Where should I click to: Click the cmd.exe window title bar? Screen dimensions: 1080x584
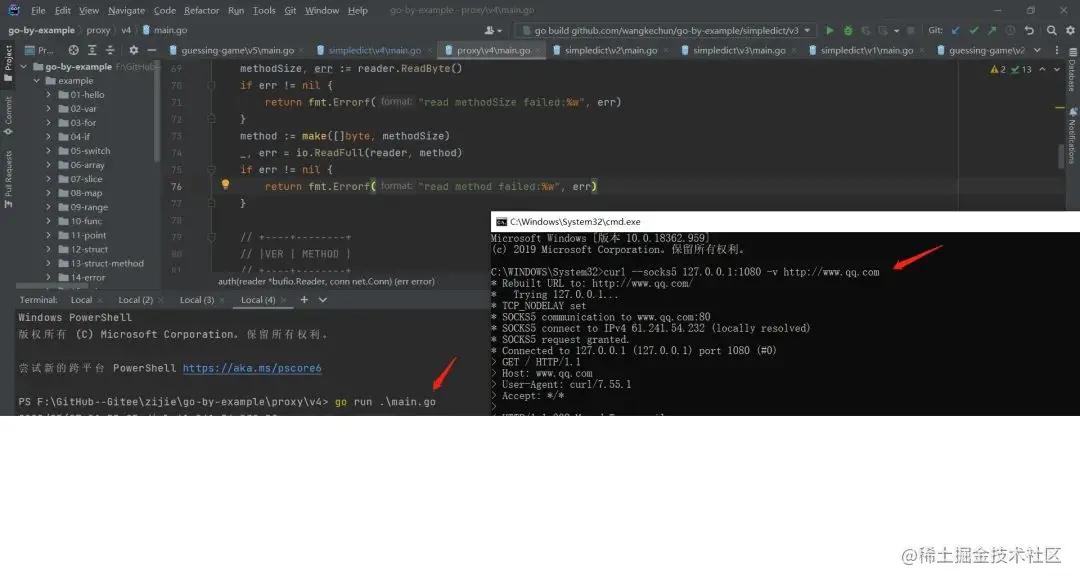click(x=785, y=222)
